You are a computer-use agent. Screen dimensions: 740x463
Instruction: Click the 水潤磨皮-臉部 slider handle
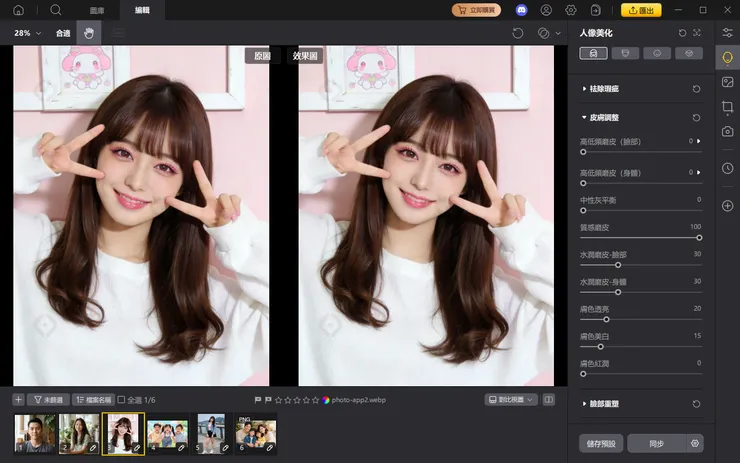coord(618,265)
